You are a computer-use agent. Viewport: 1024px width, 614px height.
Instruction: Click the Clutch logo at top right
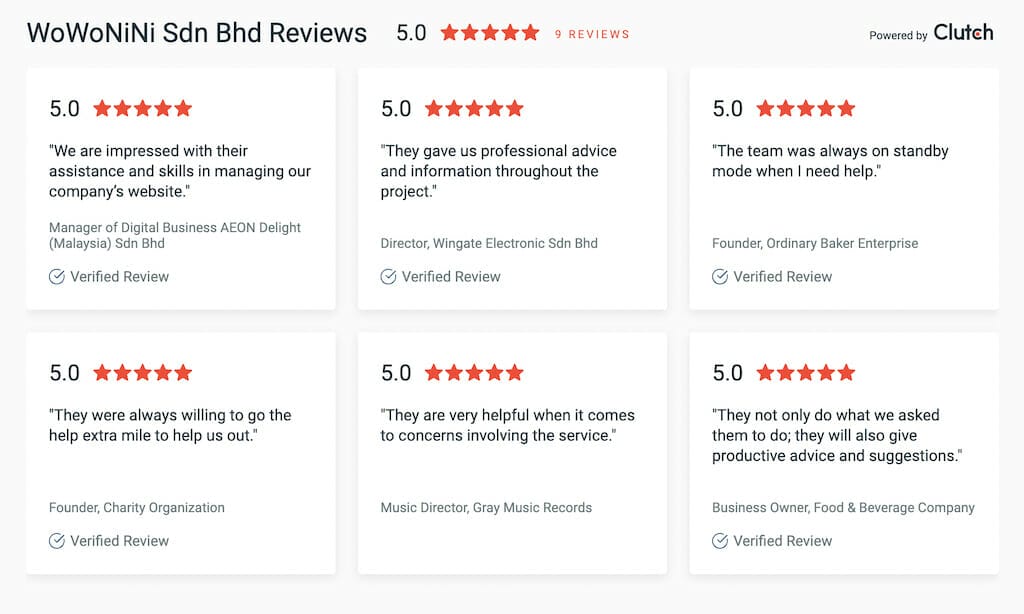click(963, 33)
